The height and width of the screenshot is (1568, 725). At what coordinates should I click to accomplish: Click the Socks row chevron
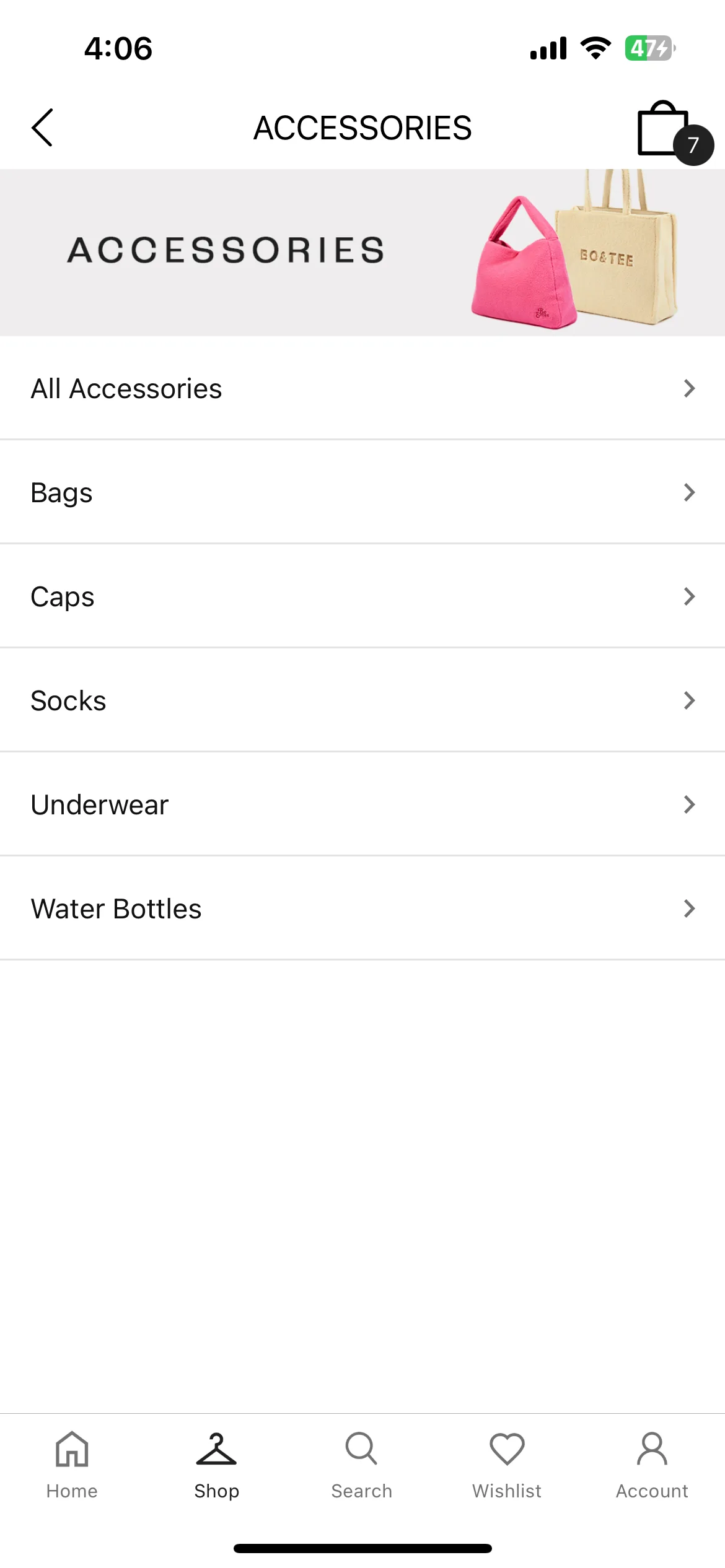coord(689,700)
